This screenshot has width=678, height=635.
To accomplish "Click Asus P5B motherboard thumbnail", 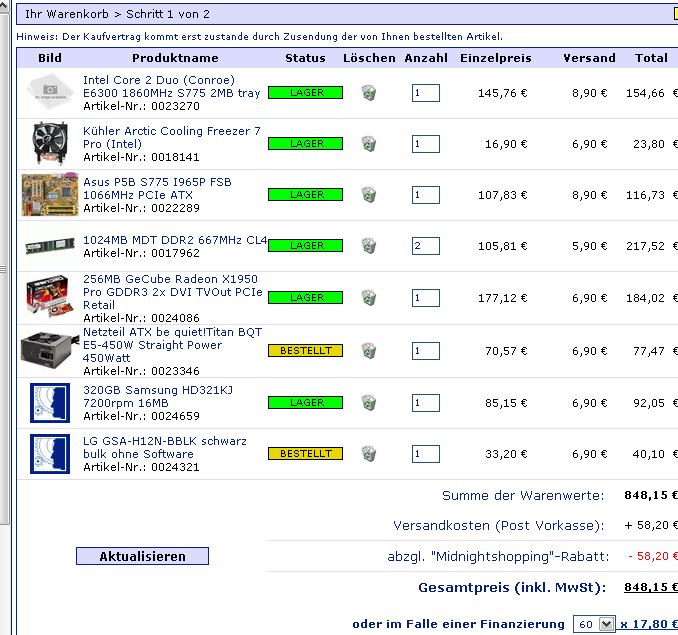I will pyautogui.click(x=50, y=195).
